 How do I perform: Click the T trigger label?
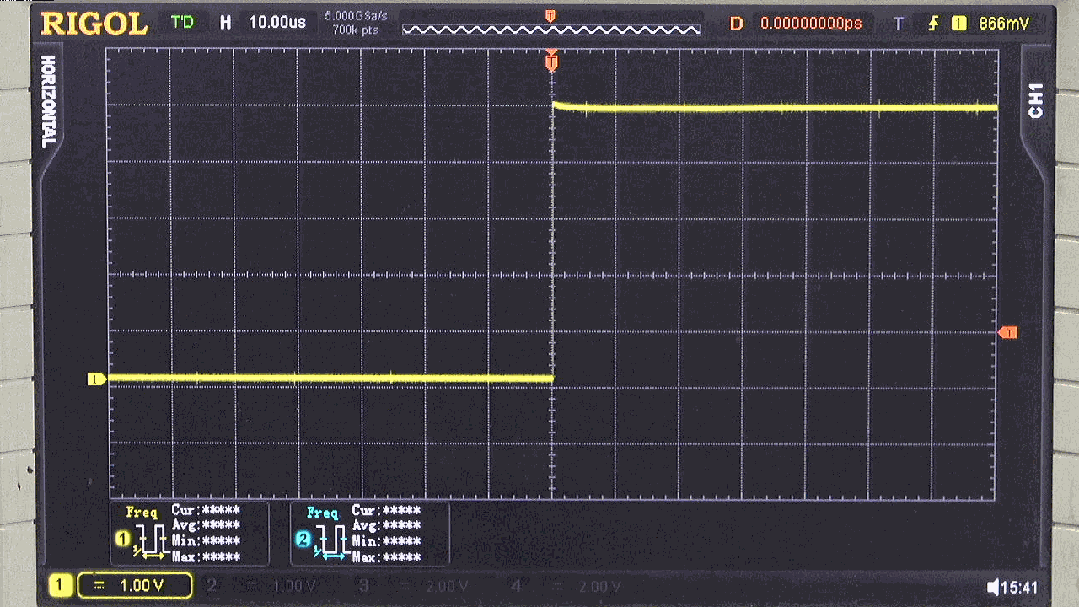(899, 24)
